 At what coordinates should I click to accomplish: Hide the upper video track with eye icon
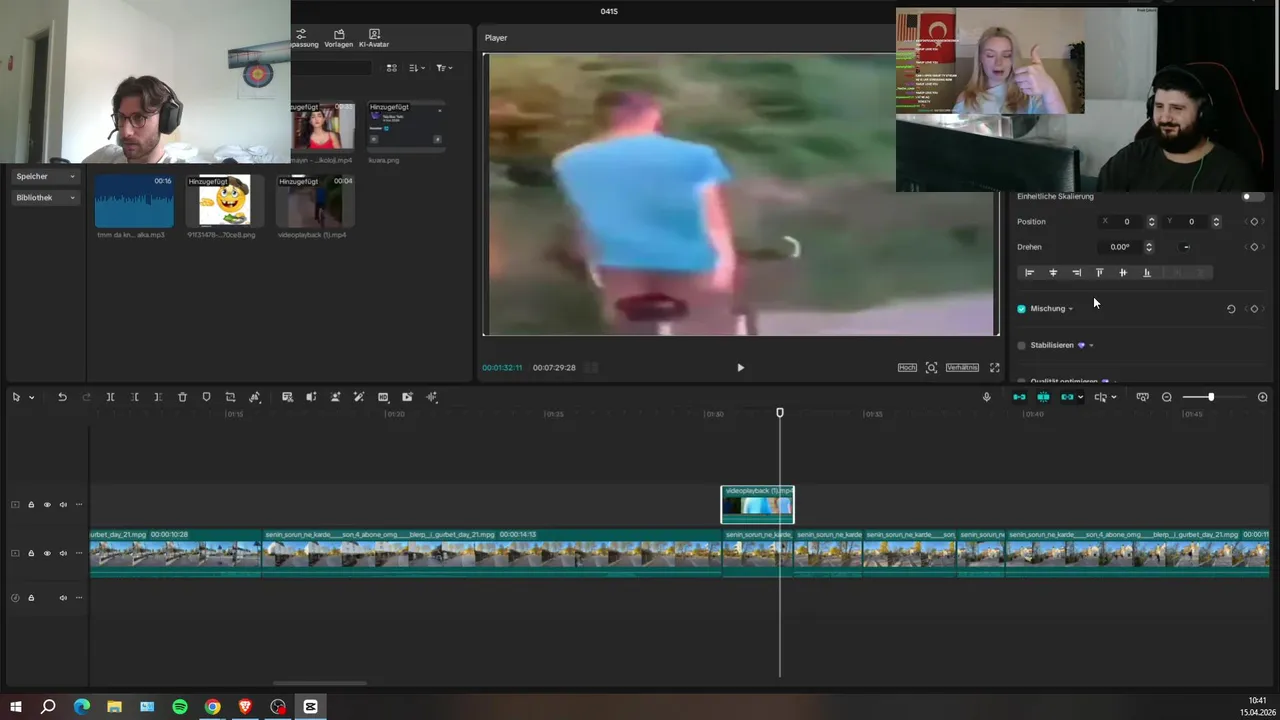pyautogui.click(x=47, y=505)
